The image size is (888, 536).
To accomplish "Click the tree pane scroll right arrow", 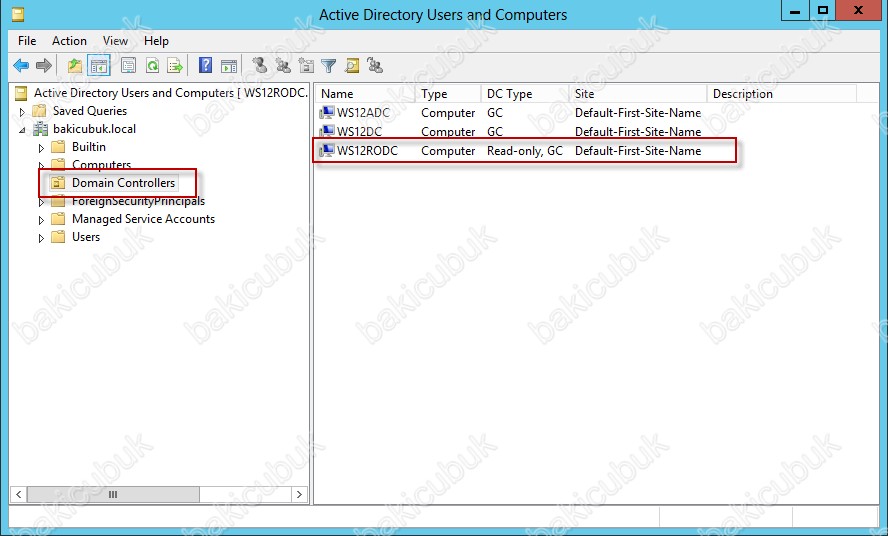I will pos(300,495).
